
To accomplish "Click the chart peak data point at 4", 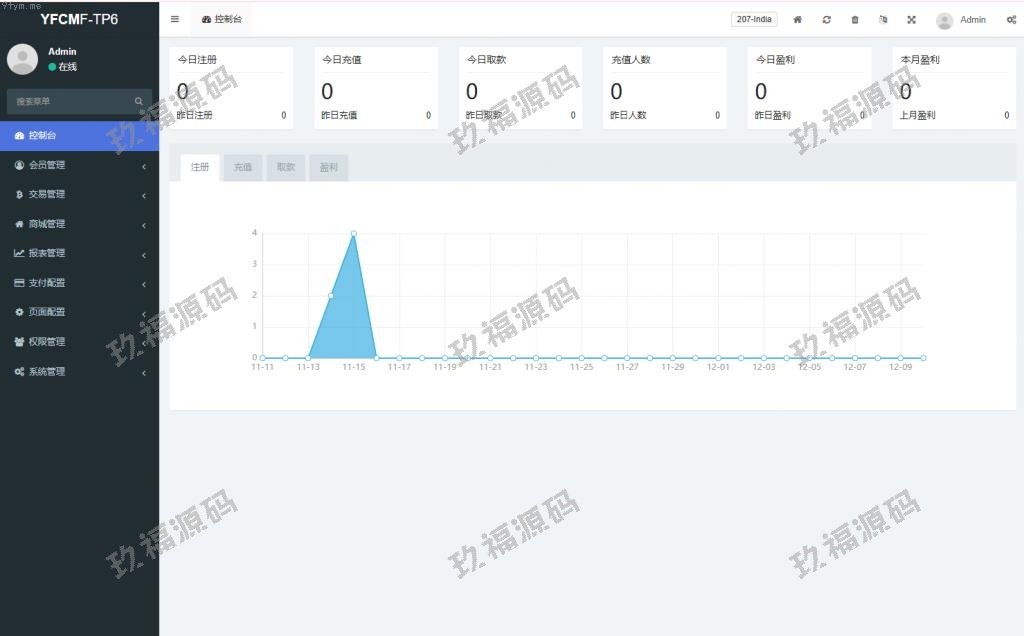I will (x=354, y=233).
